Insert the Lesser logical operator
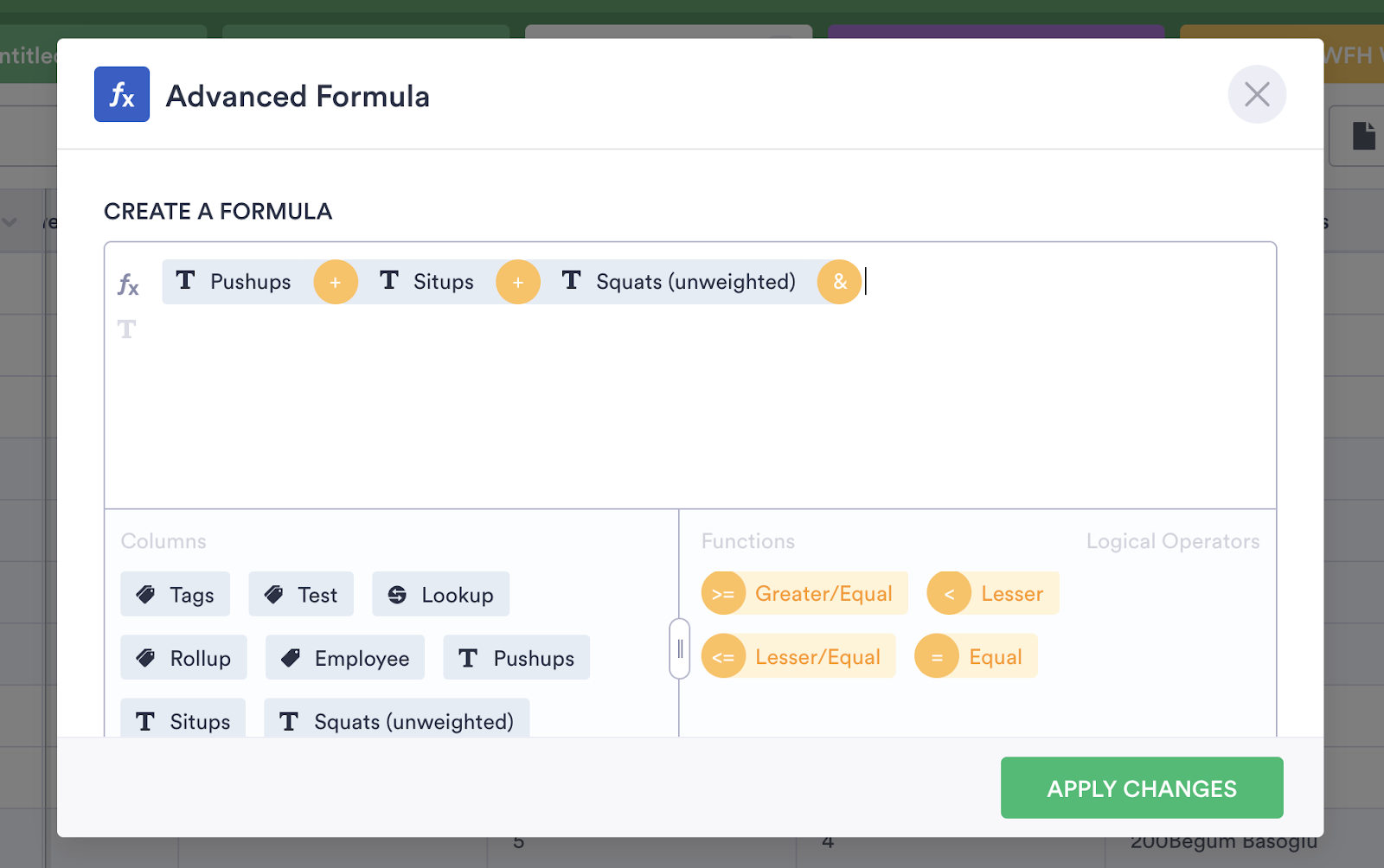 tap(993, 594)
